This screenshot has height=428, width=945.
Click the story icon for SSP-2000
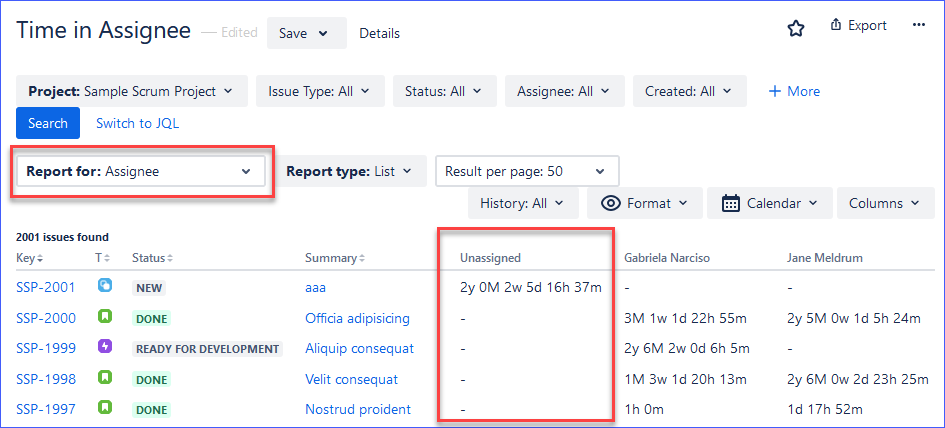(x=105, y=316)
